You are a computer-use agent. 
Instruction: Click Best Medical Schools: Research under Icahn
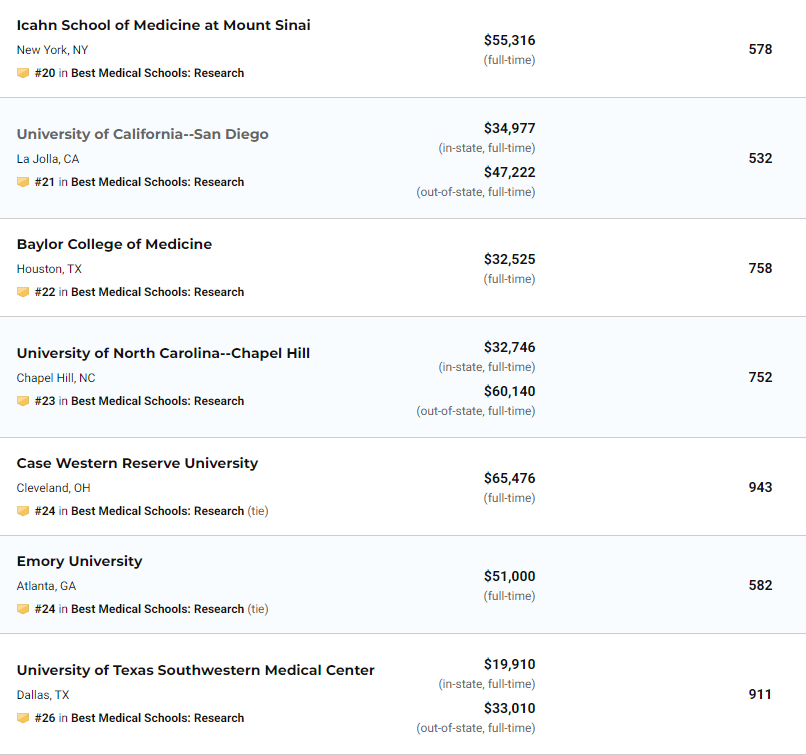[157, 73]
